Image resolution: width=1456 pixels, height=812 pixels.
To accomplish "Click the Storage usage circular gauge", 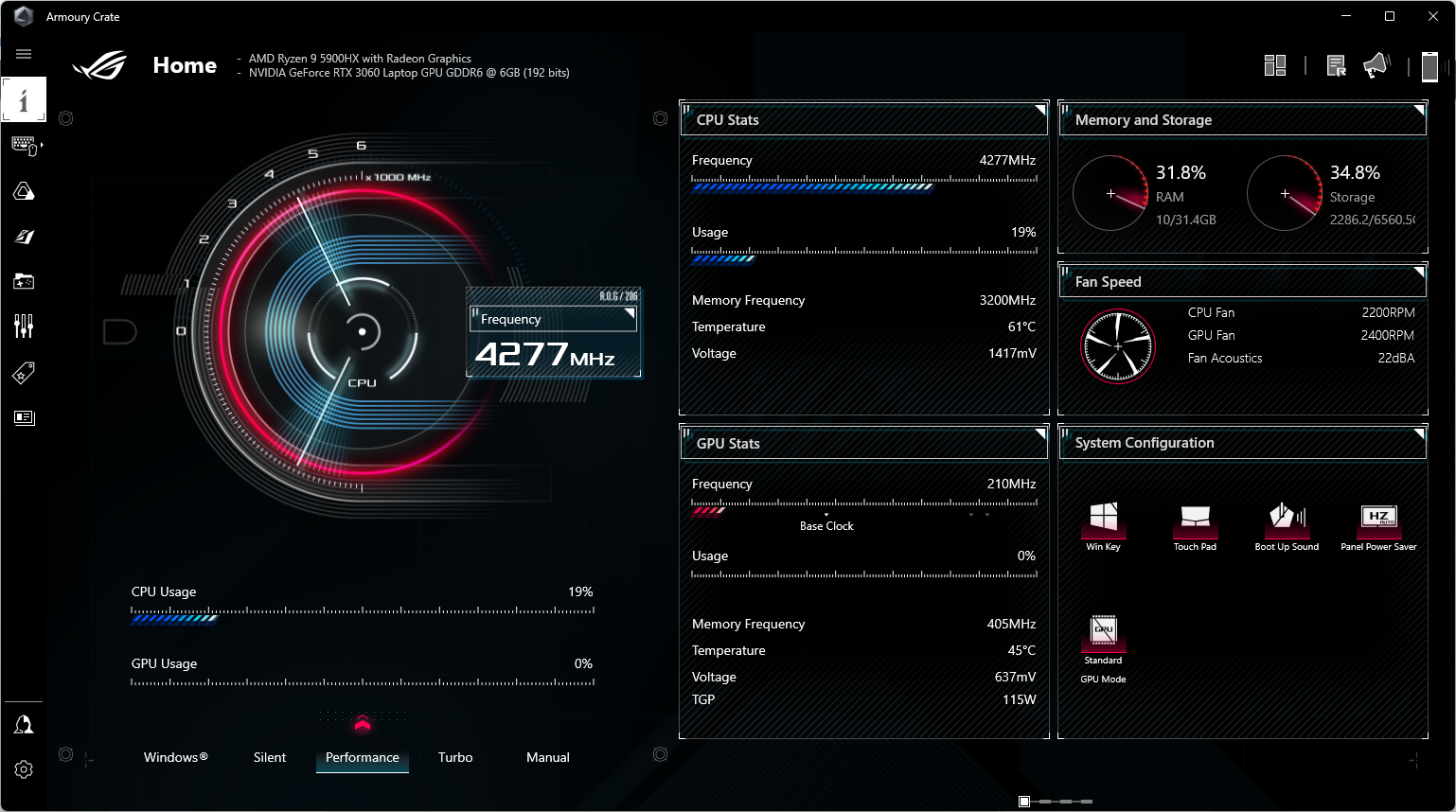I will tap(1285, 193).
